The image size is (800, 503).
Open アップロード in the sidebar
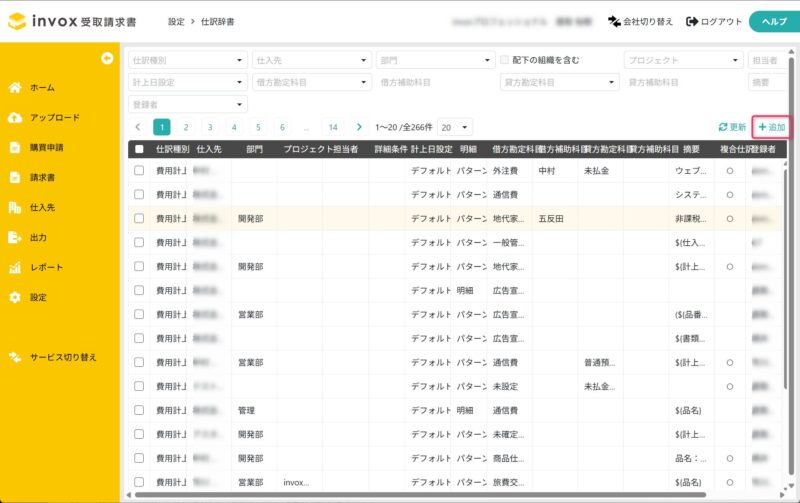tap(55, 118)
